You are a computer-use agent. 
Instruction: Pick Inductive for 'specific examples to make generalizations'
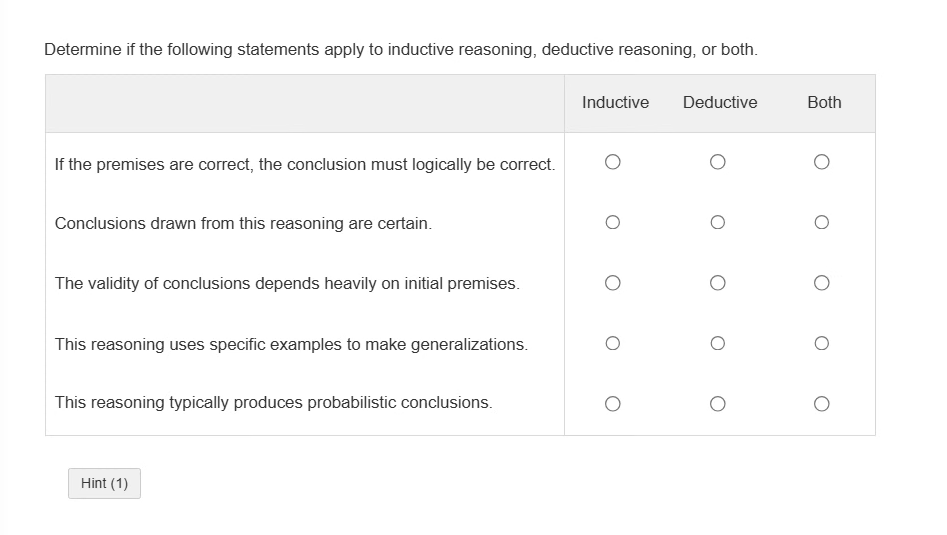click(614, 343)
